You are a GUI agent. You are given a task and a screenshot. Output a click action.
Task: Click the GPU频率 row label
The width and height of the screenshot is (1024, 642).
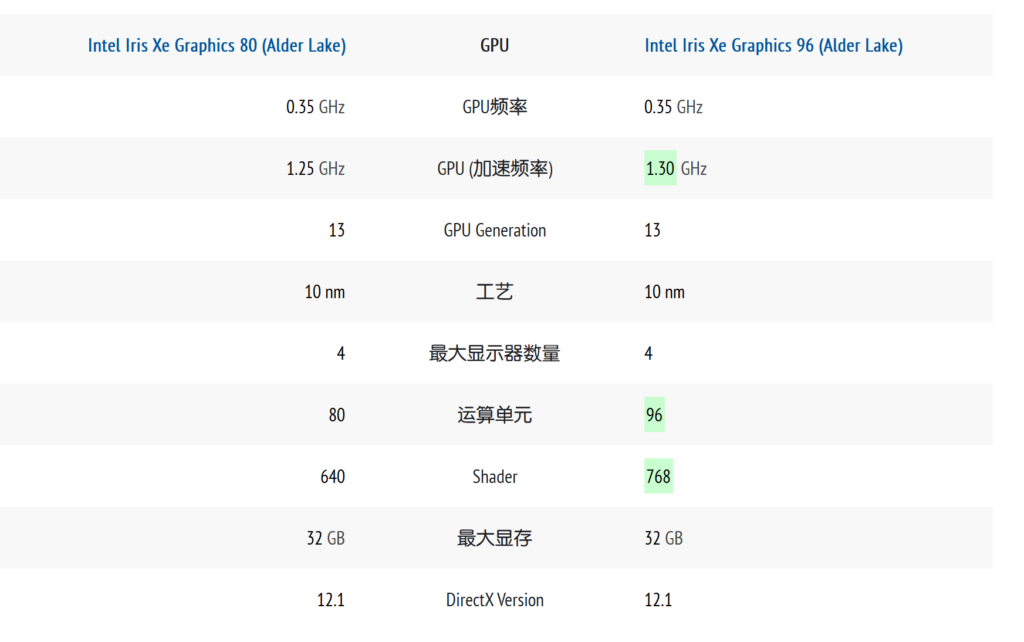coord(494,107)
